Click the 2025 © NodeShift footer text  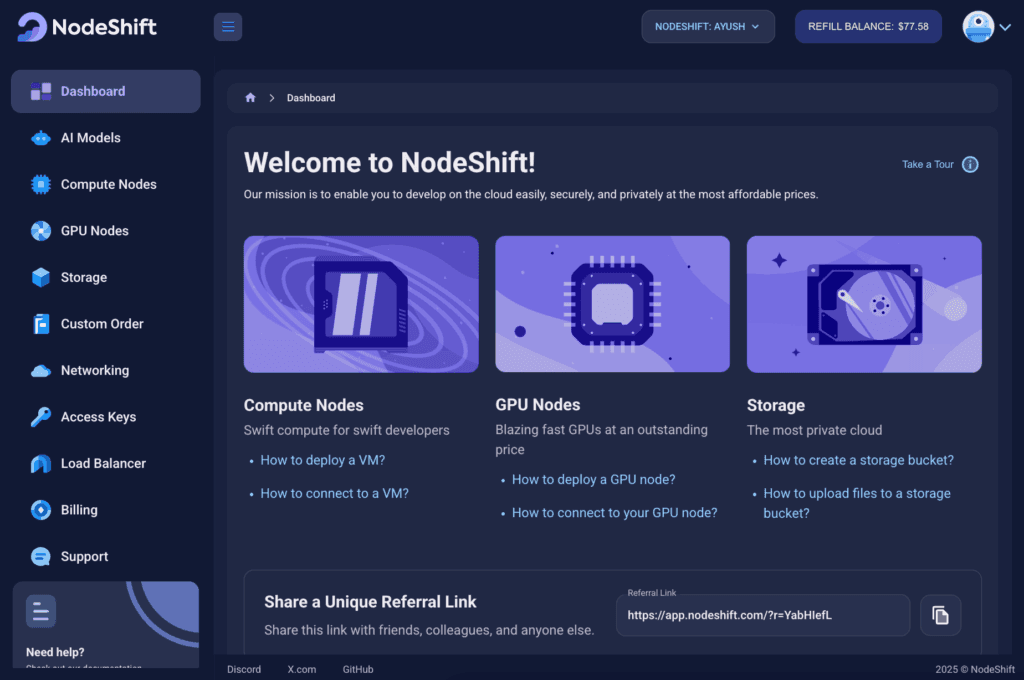click(975, 670)
